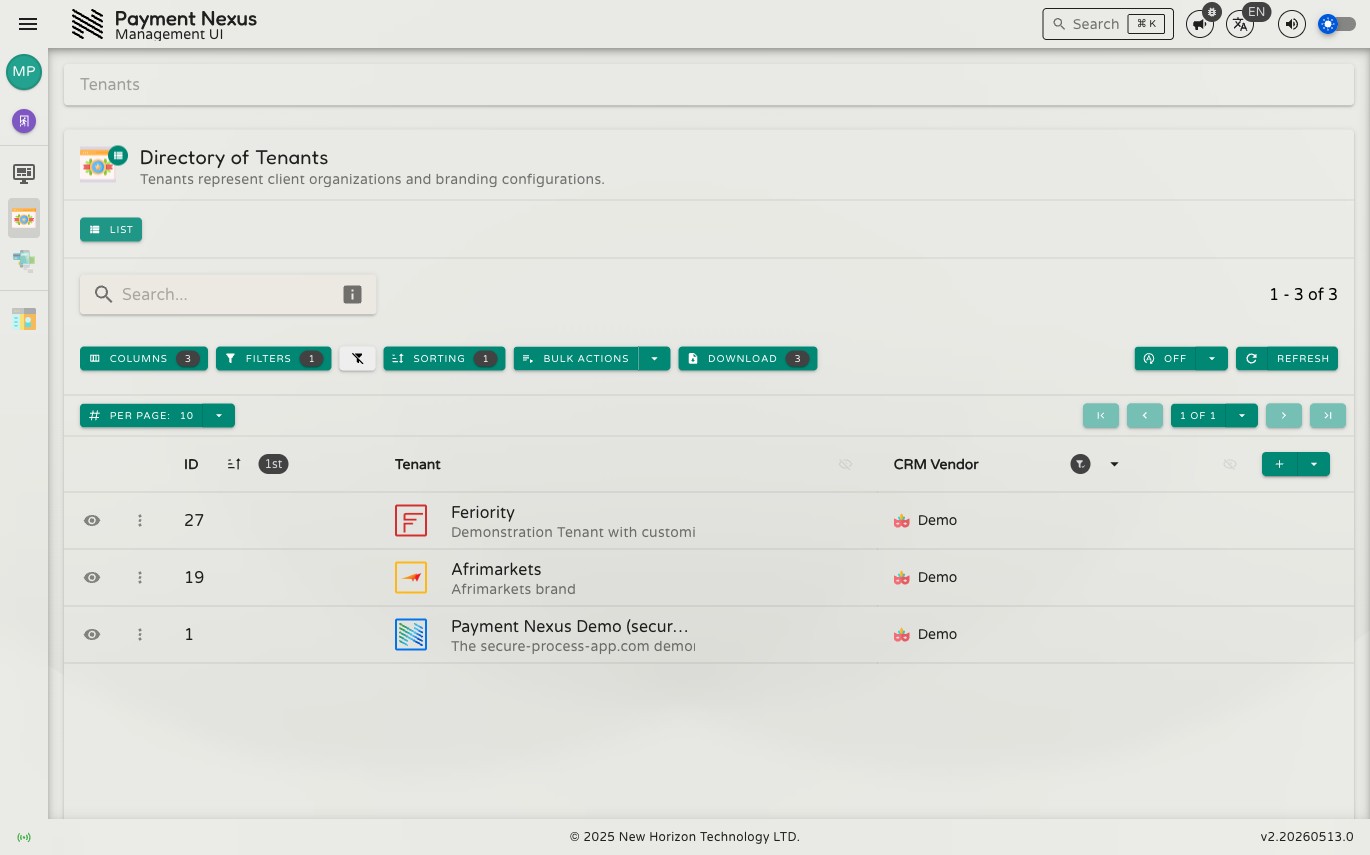Open the global Search box
This screenshot has width=1370, height=855.
pos(1108,24)
